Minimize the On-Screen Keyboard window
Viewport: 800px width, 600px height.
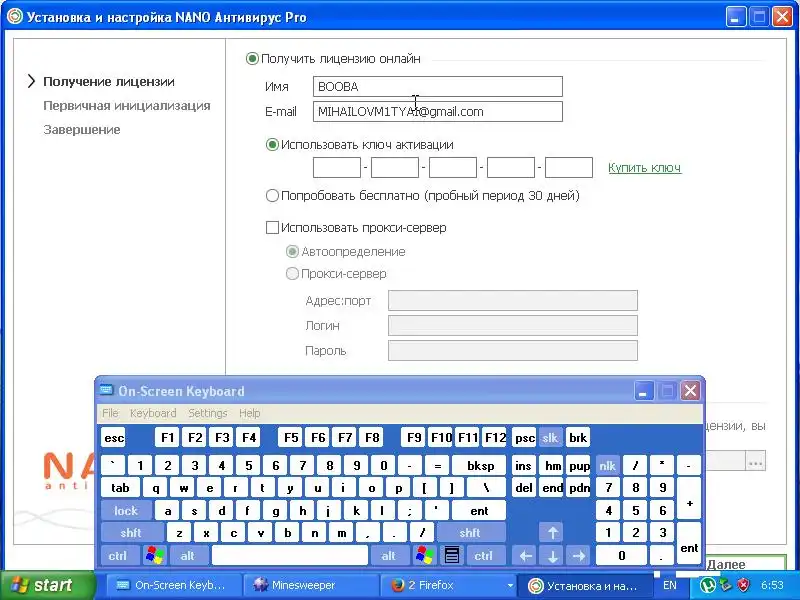(644, 391)
